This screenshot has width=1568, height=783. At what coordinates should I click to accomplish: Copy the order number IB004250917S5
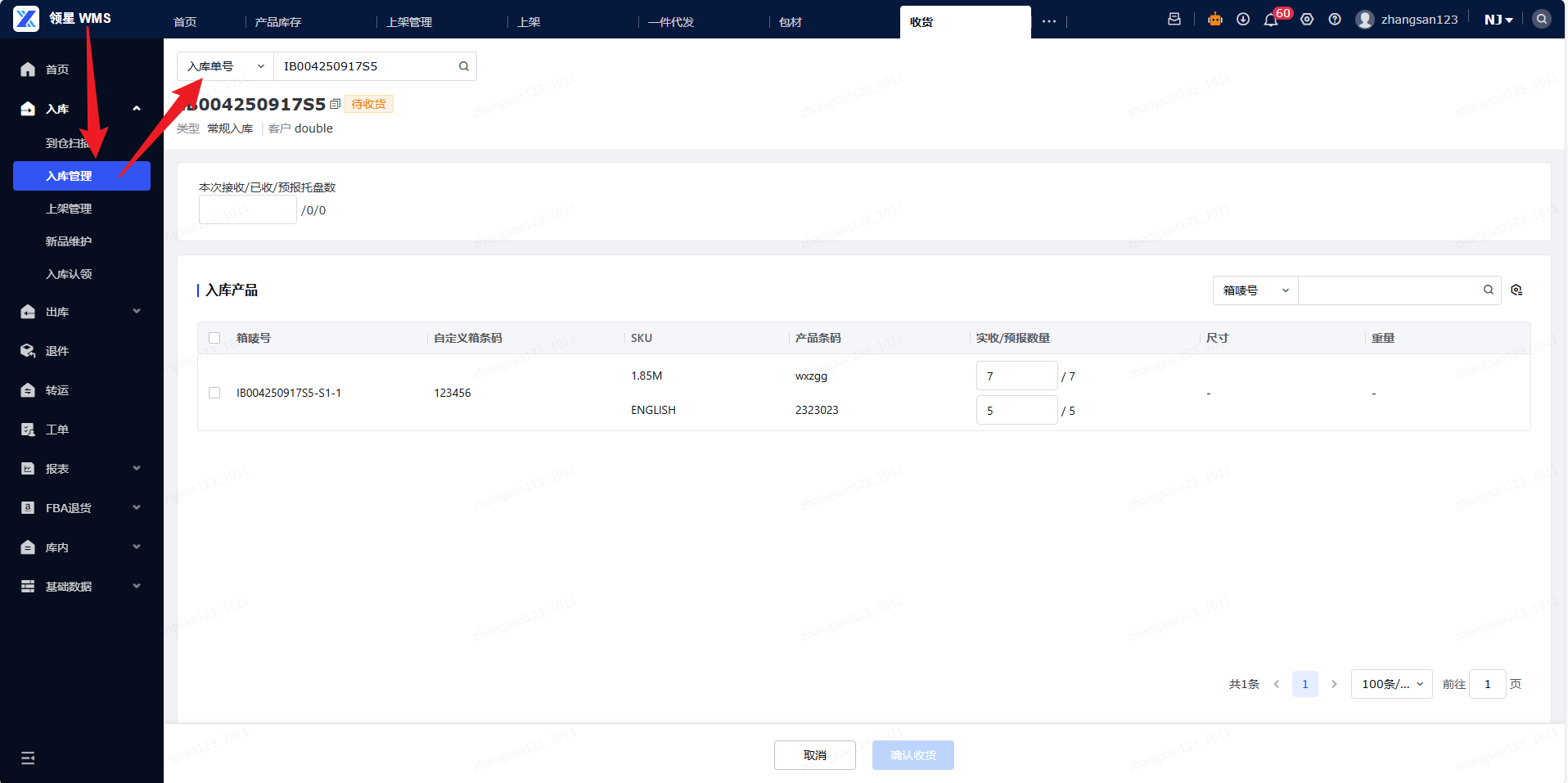(x=335, y=104)
